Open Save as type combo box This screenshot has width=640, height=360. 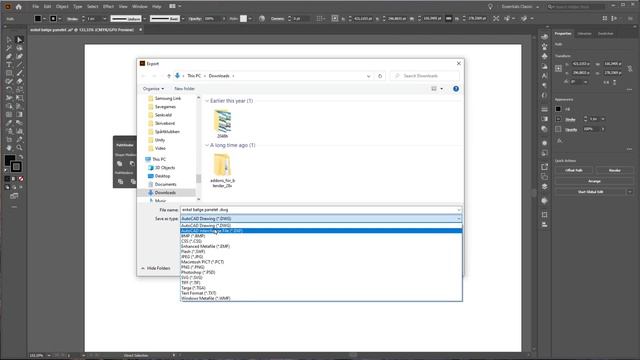[x=321, y=219]
